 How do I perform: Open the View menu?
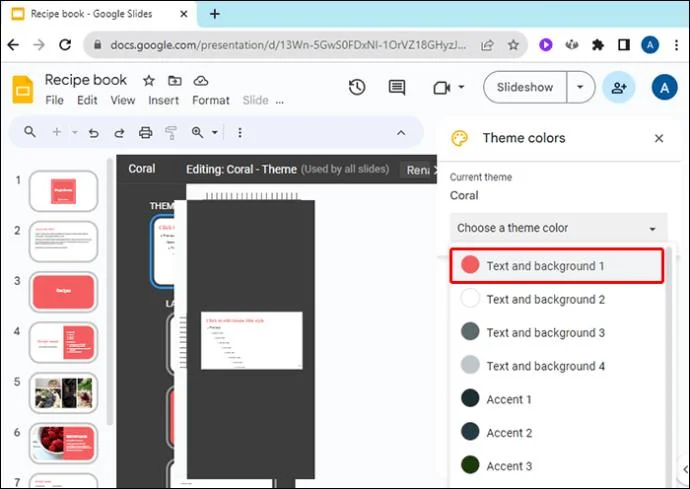(122, 100)
